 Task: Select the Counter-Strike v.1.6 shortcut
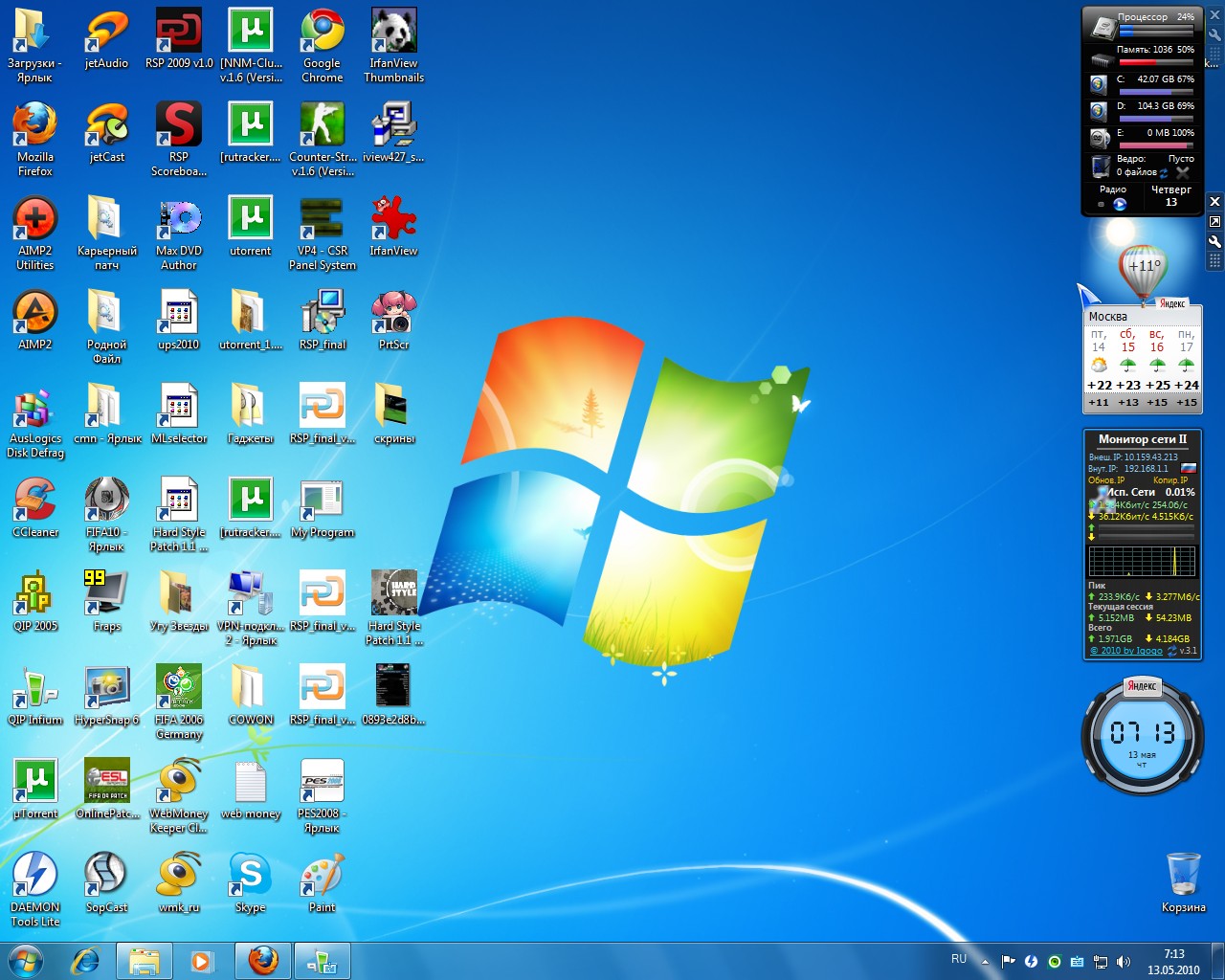[323, 138]
